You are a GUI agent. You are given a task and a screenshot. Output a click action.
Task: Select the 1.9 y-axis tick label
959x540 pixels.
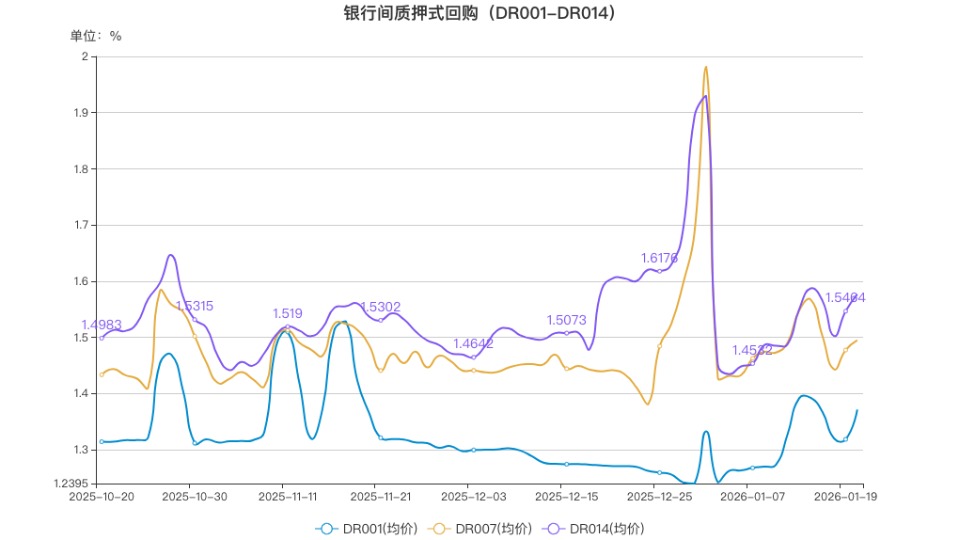point(82,112)
